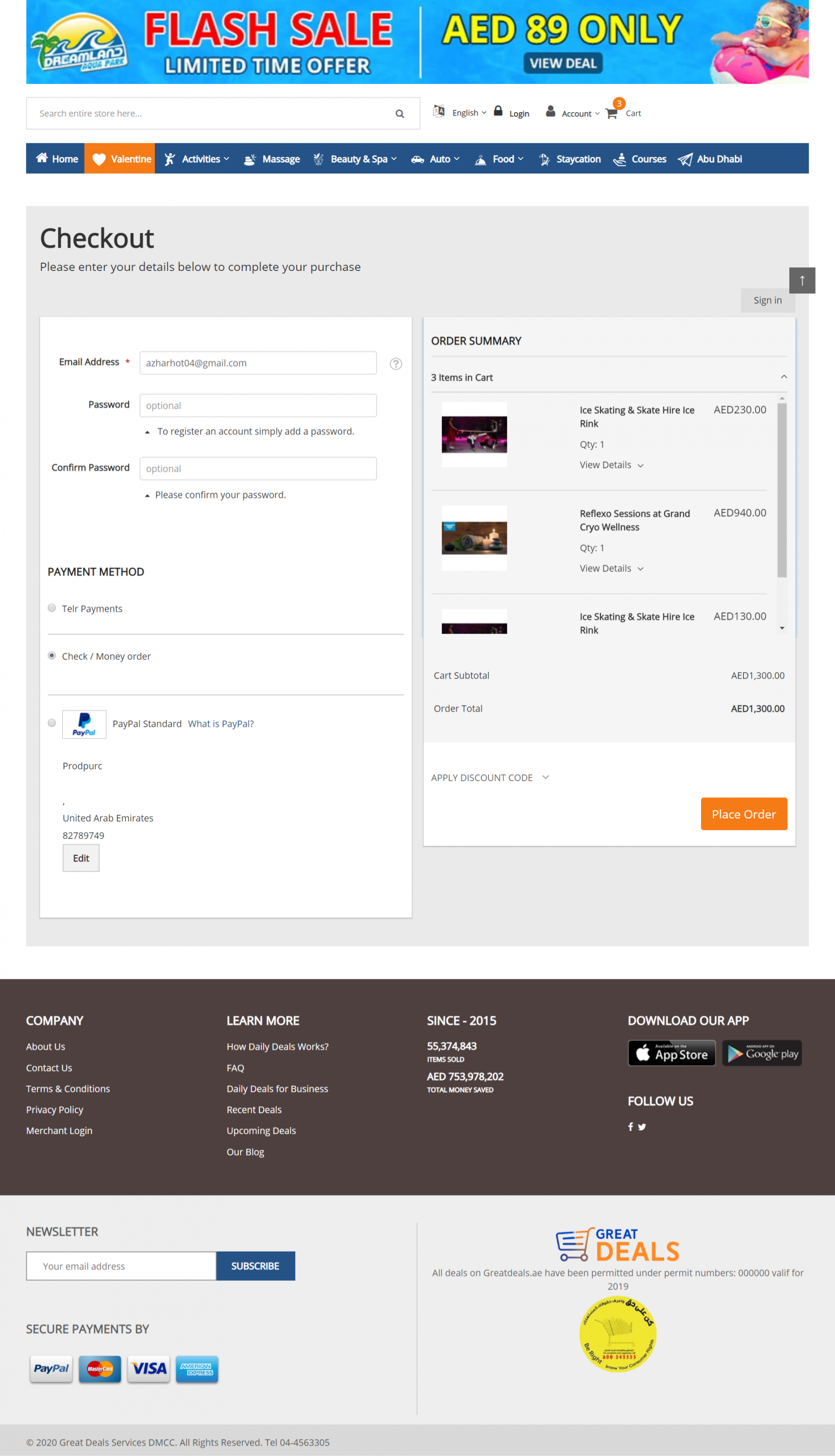835x1456 pixels.
Task: Click the Beauty & Spa icon
Action: click(x=318, y=159)
